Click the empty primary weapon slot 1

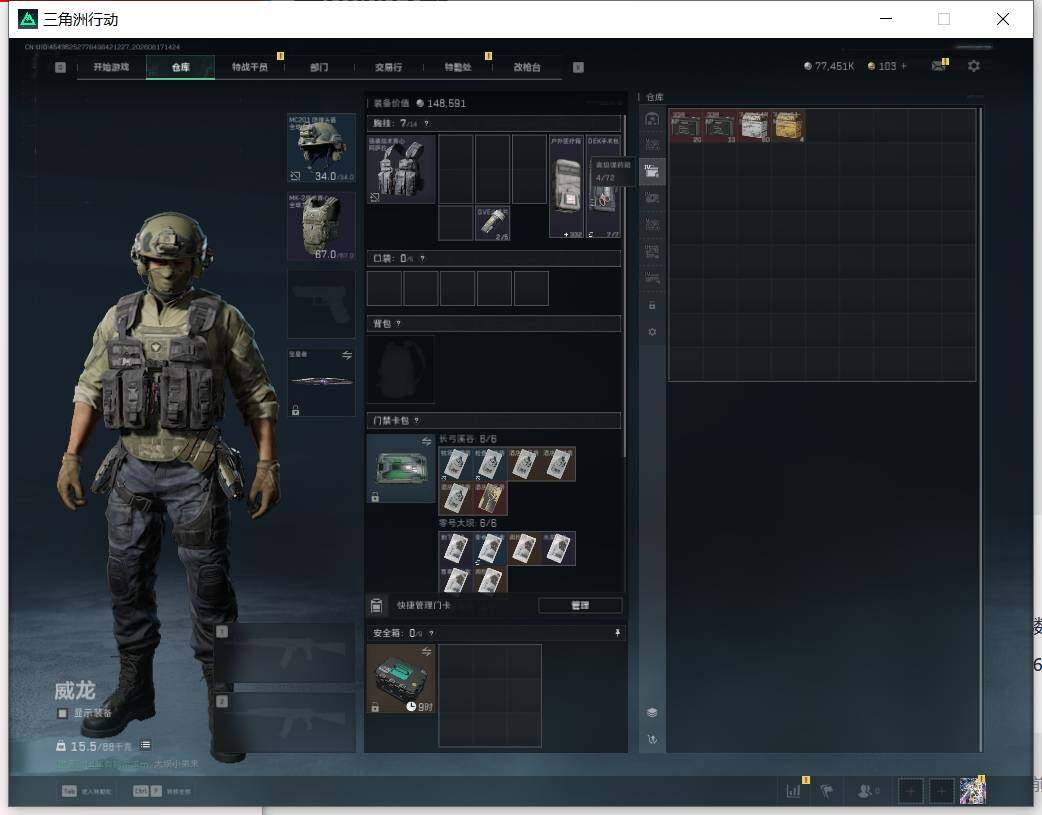point(284,653)
